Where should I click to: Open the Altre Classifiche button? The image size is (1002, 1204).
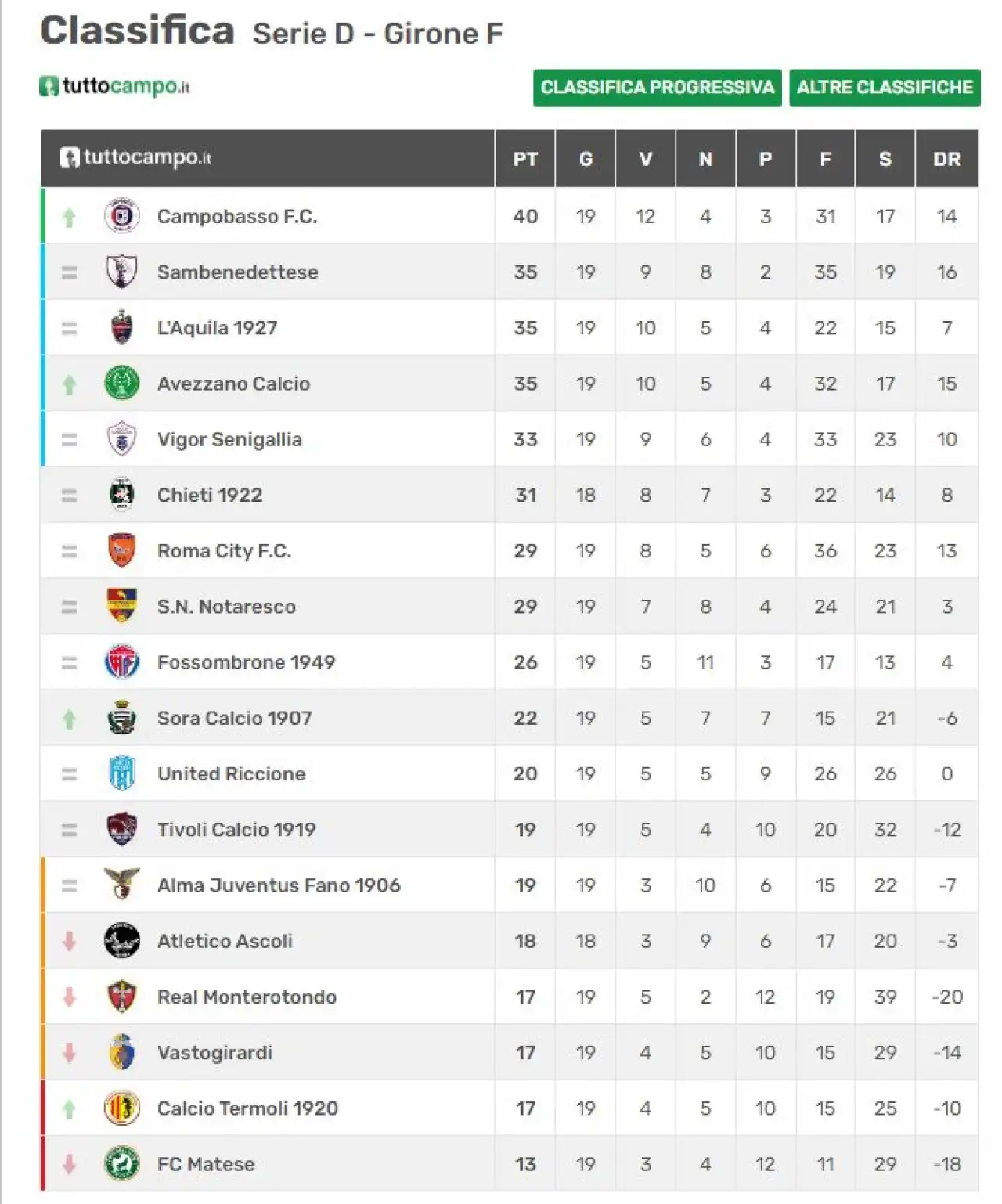pos(885,88)
